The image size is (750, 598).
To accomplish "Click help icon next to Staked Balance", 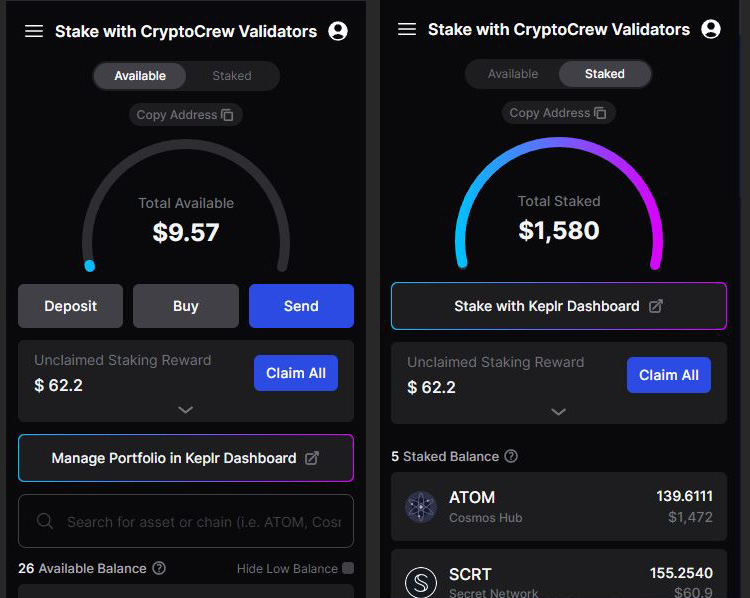I will point(511,456).
